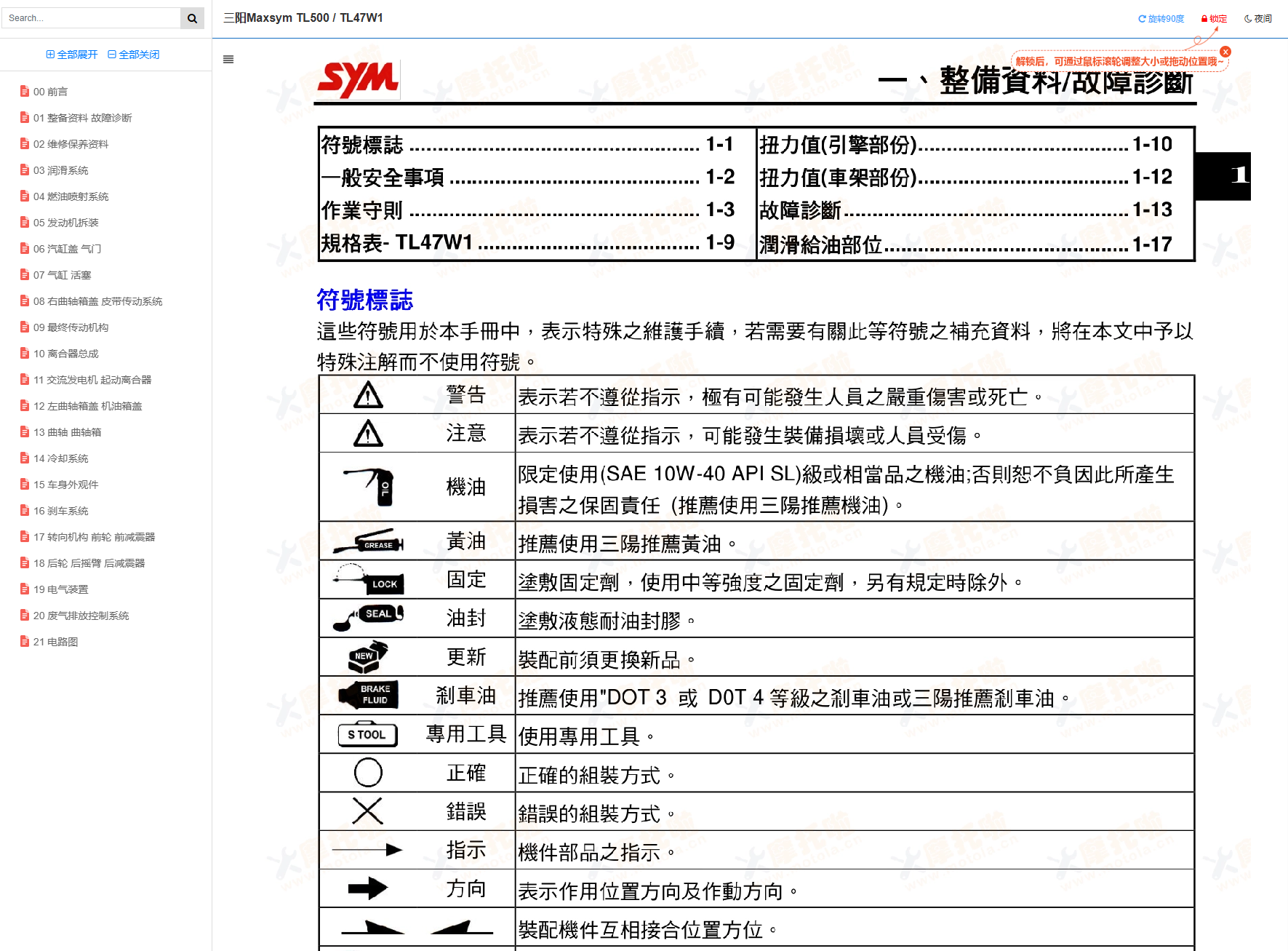Open chapter 20 废气排放控制系统

click(81, 616)
